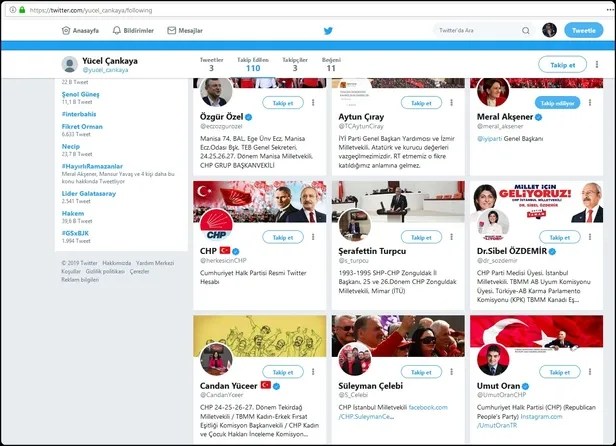This screenshot has width=616, height=446.
Task: Follow Özgür Özel with Takip et
Action: click(283, 103)
